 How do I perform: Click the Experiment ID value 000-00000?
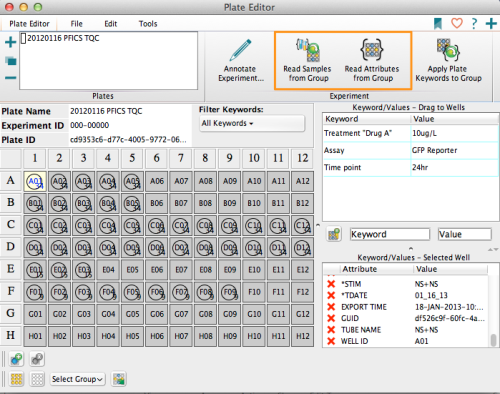(x=89, y=126)
